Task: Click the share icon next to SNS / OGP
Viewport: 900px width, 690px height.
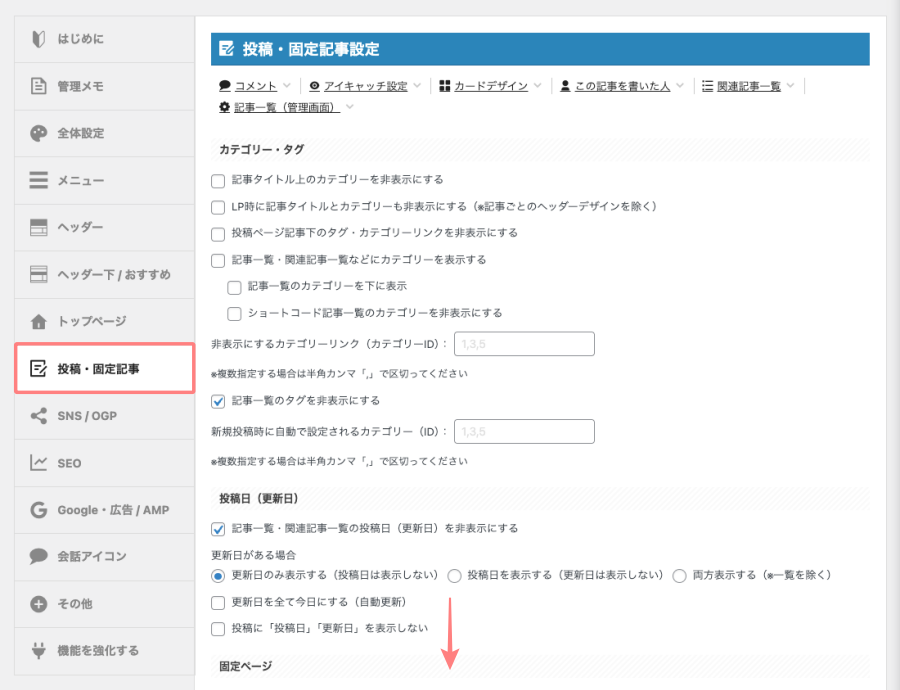Action: [38, 415]
